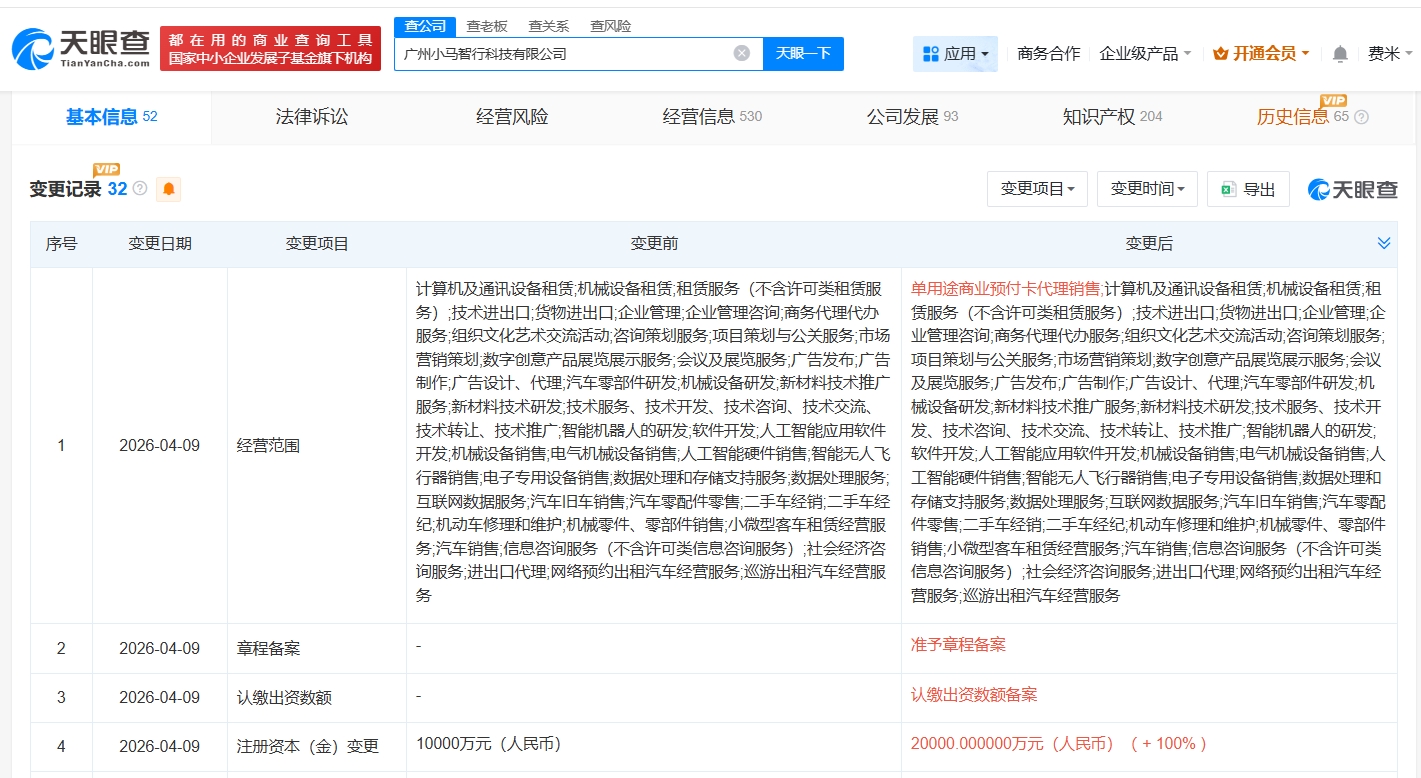This screenshot has width=1421, height=778.
Task: Click the Tianyancha logo in header
Action: pyautogui.click(x=80, y=48)
